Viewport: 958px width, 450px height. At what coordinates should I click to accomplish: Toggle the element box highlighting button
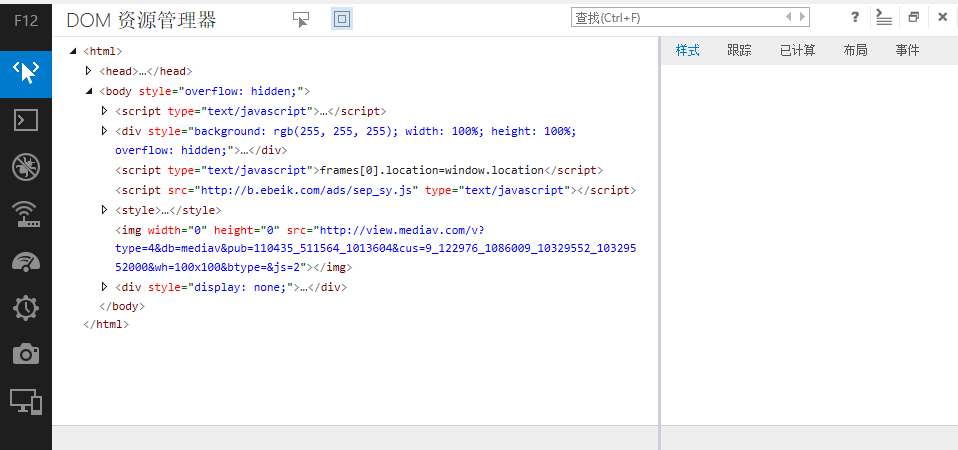tap(342, 19)
